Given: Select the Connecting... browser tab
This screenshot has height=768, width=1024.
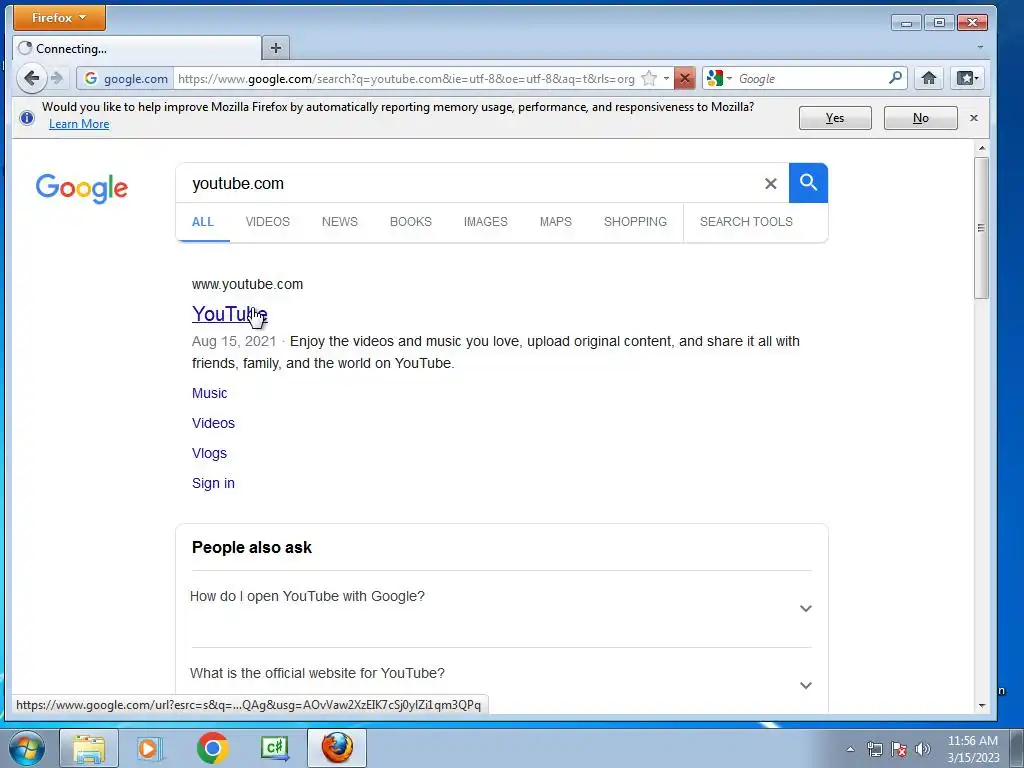Looking at the screenshot, I should click(x=137, y=48).
